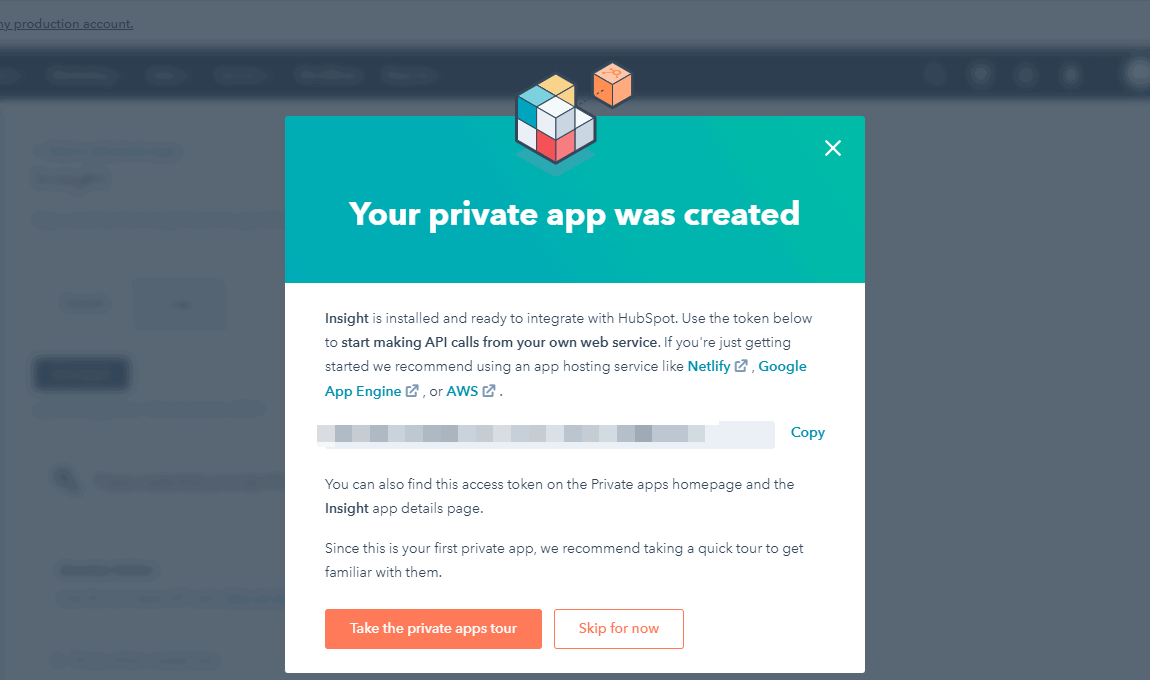Dismiss the dialog with the X button
The height and width of the screenshot is (680, 1150).
click(833, 147)
